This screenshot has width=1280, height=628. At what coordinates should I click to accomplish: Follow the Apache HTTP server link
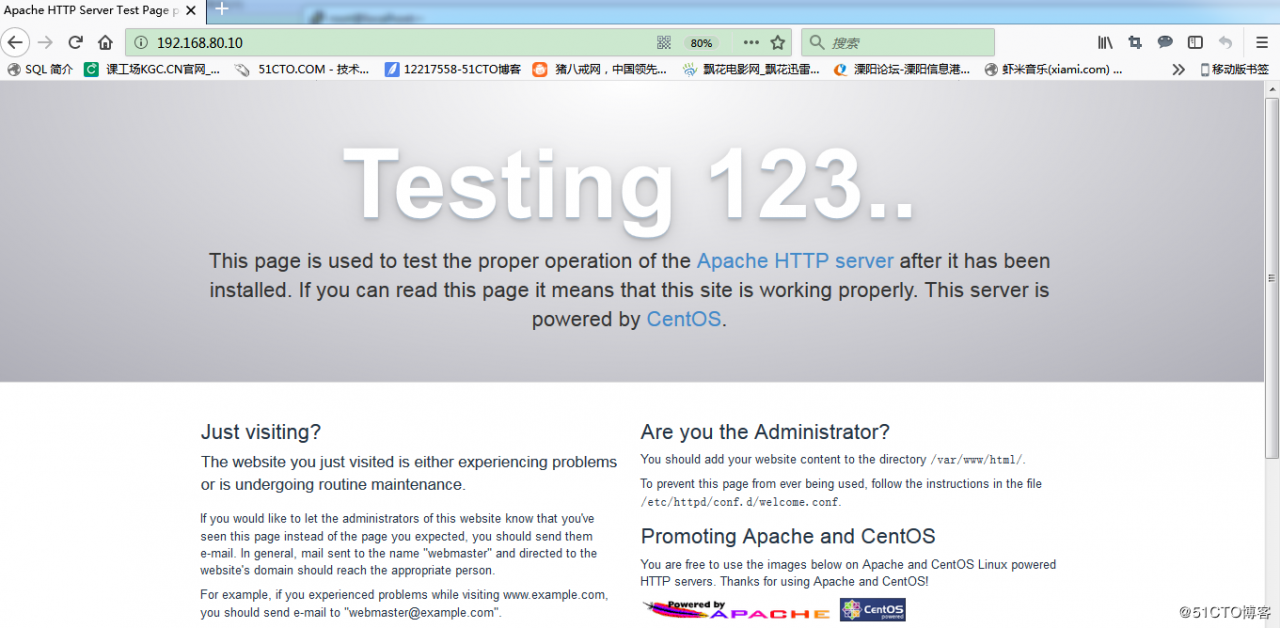coord(795,261)
